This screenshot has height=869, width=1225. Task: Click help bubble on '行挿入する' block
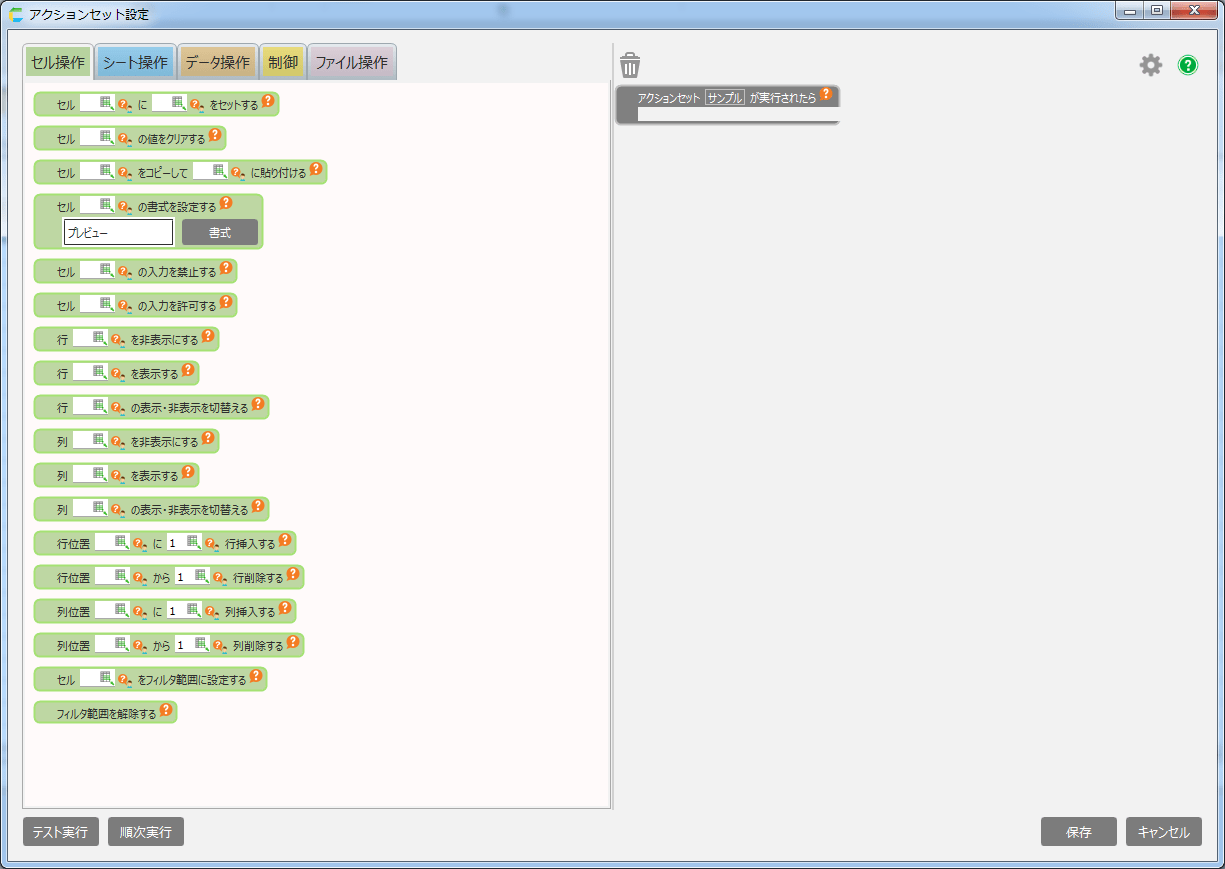click(x=285, y=541)
